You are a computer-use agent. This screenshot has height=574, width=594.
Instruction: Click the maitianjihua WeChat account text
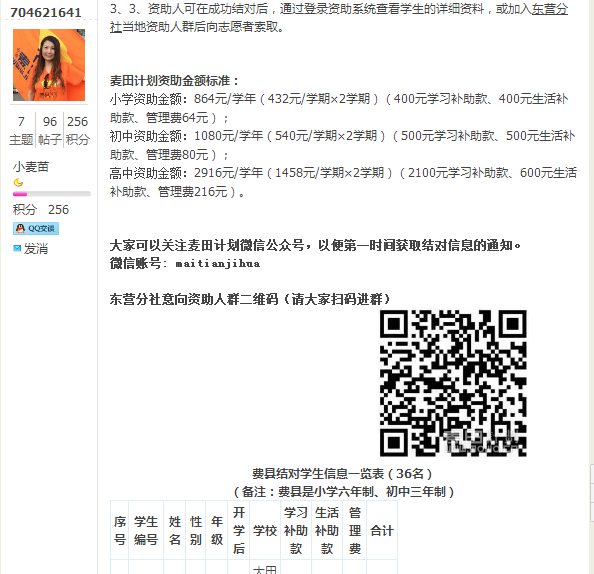tap(218, 264)
